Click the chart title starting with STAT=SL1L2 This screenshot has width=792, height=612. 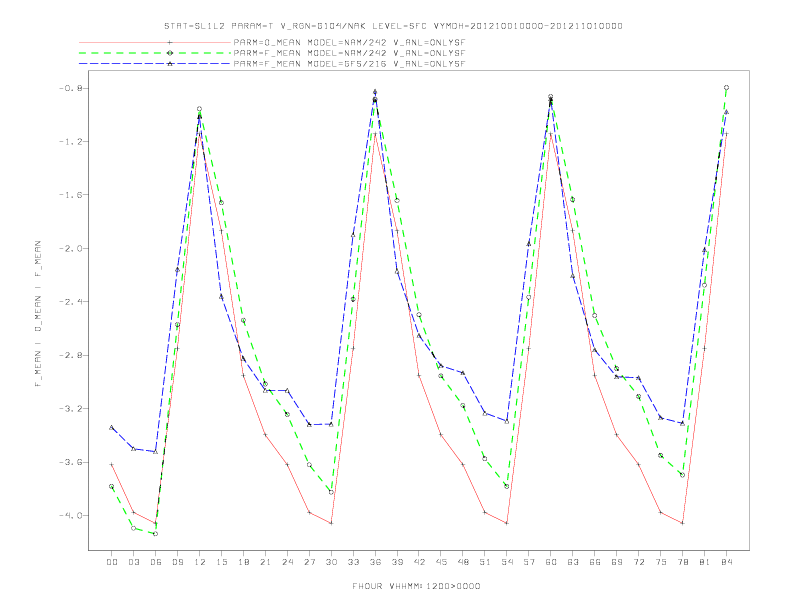click(393, 26)
